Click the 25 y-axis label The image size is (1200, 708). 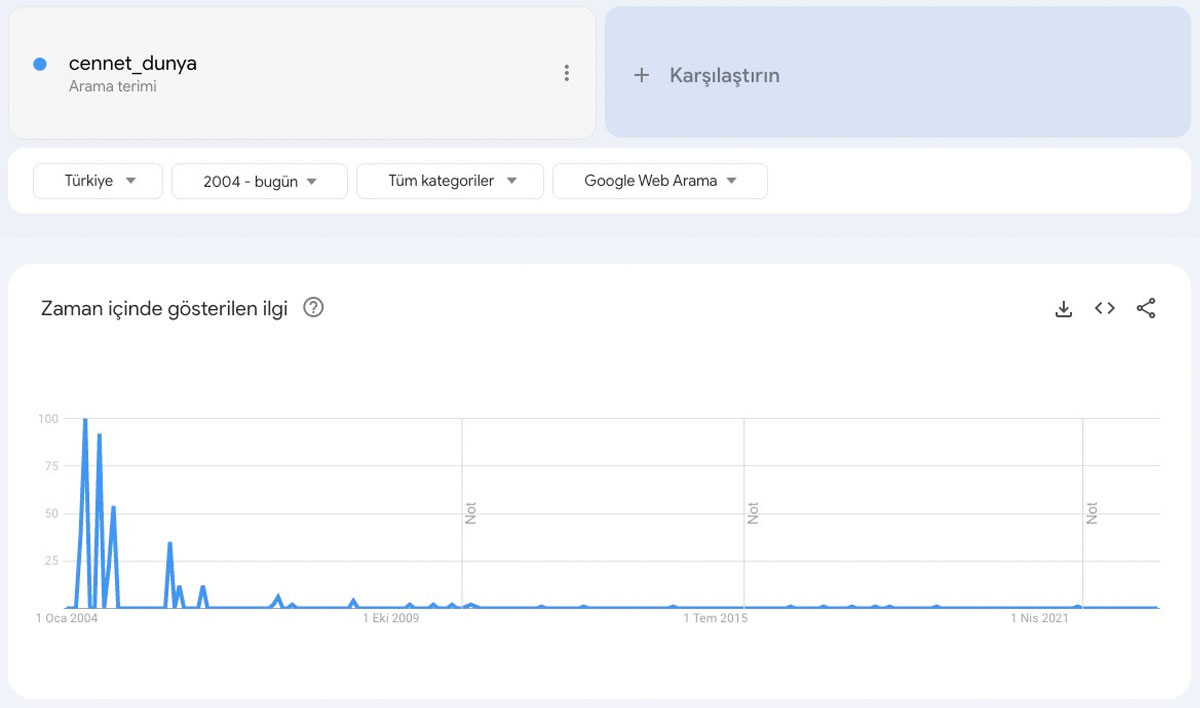tap(50, 561)
